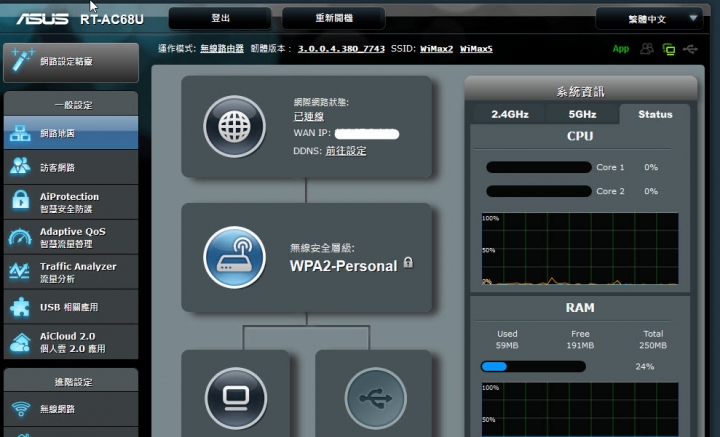Click the USB application puzzle icon
Screen dimensions: 720x437
point(20,307)
